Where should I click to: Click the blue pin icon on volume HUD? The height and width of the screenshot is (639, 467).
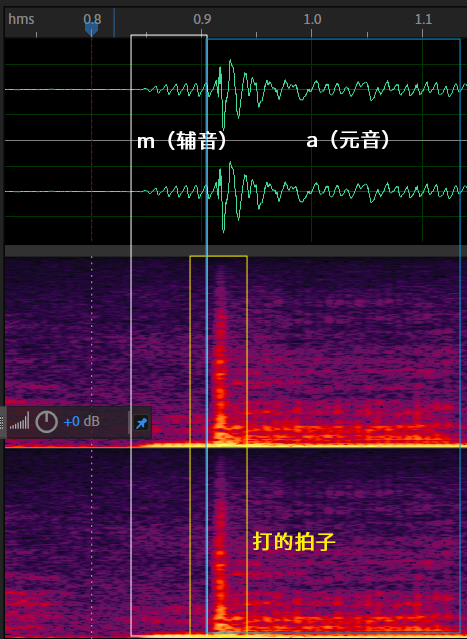141,423
